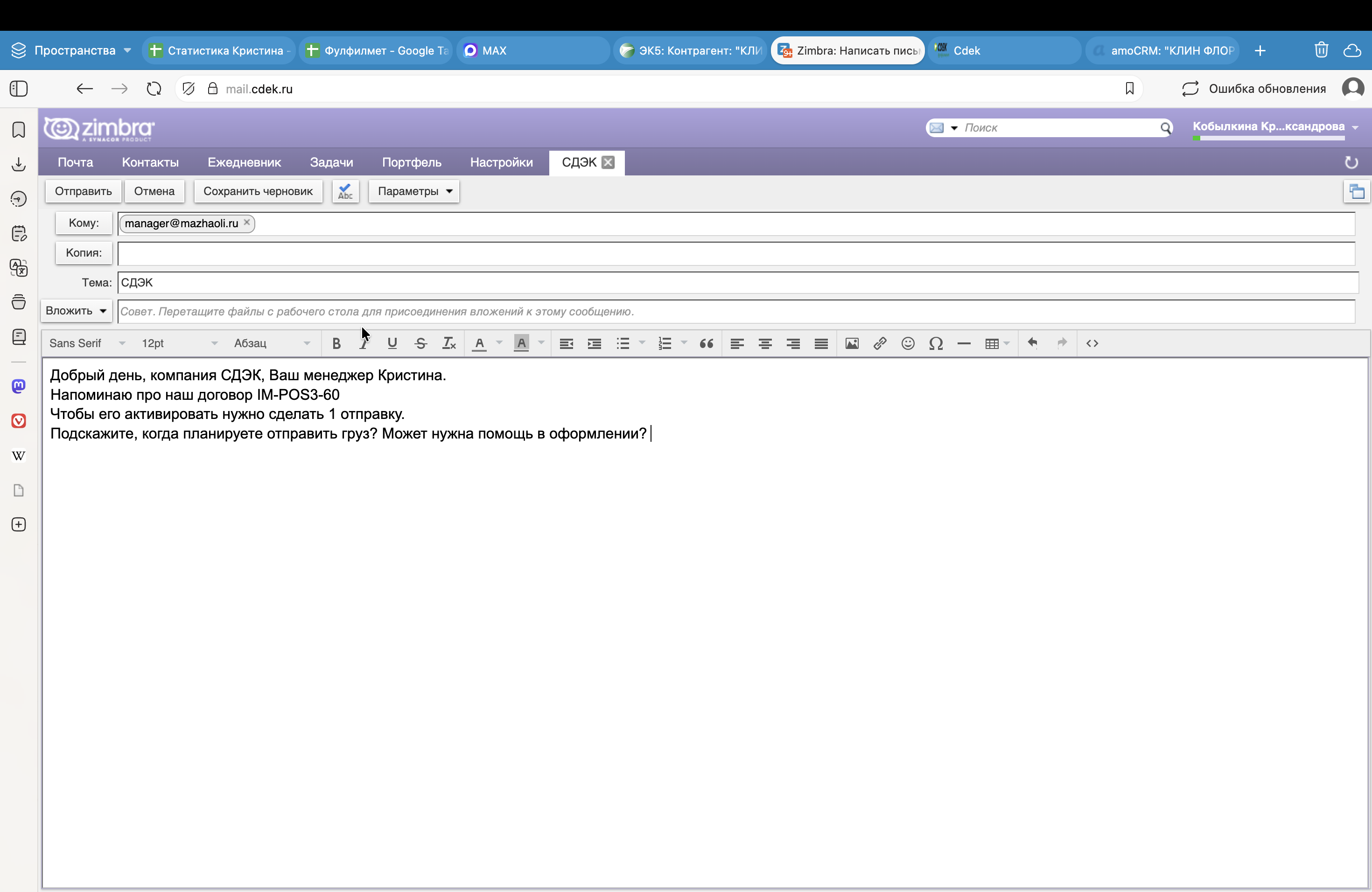Open the Sans Serif font dropdown

point(87,343)
